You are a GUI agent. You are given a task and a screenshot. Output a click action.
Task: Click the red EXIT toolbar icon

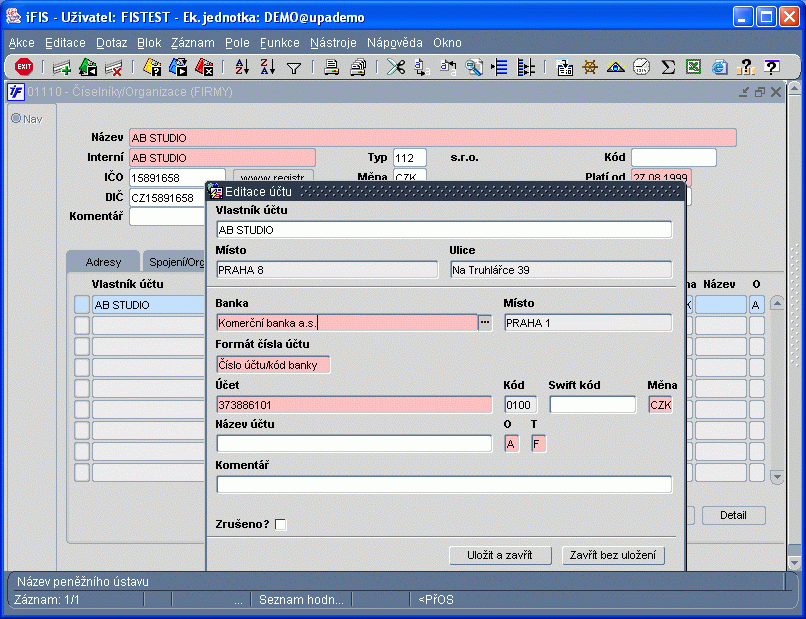coord(24,67)
